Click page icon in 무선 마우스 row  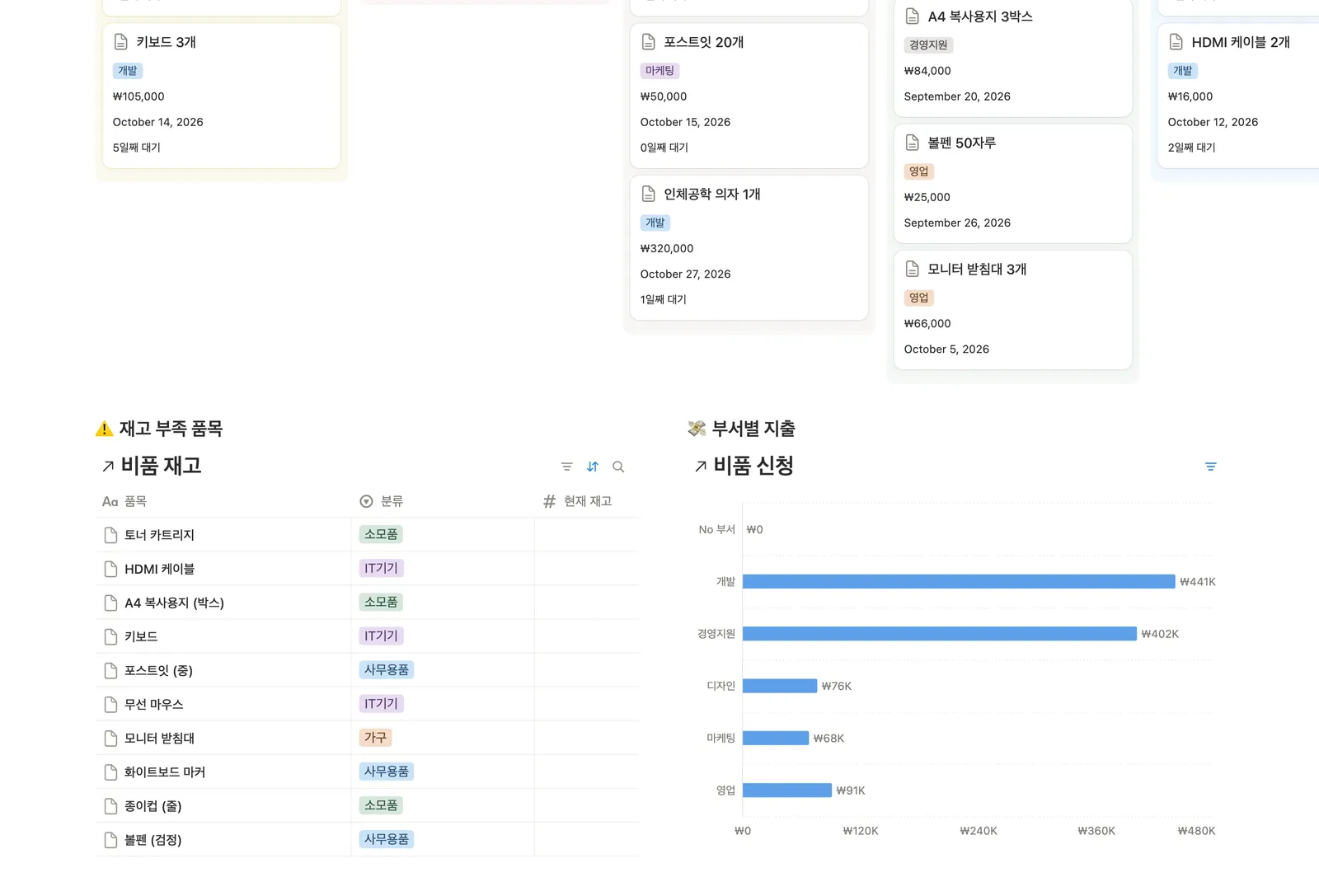point(110,704)
